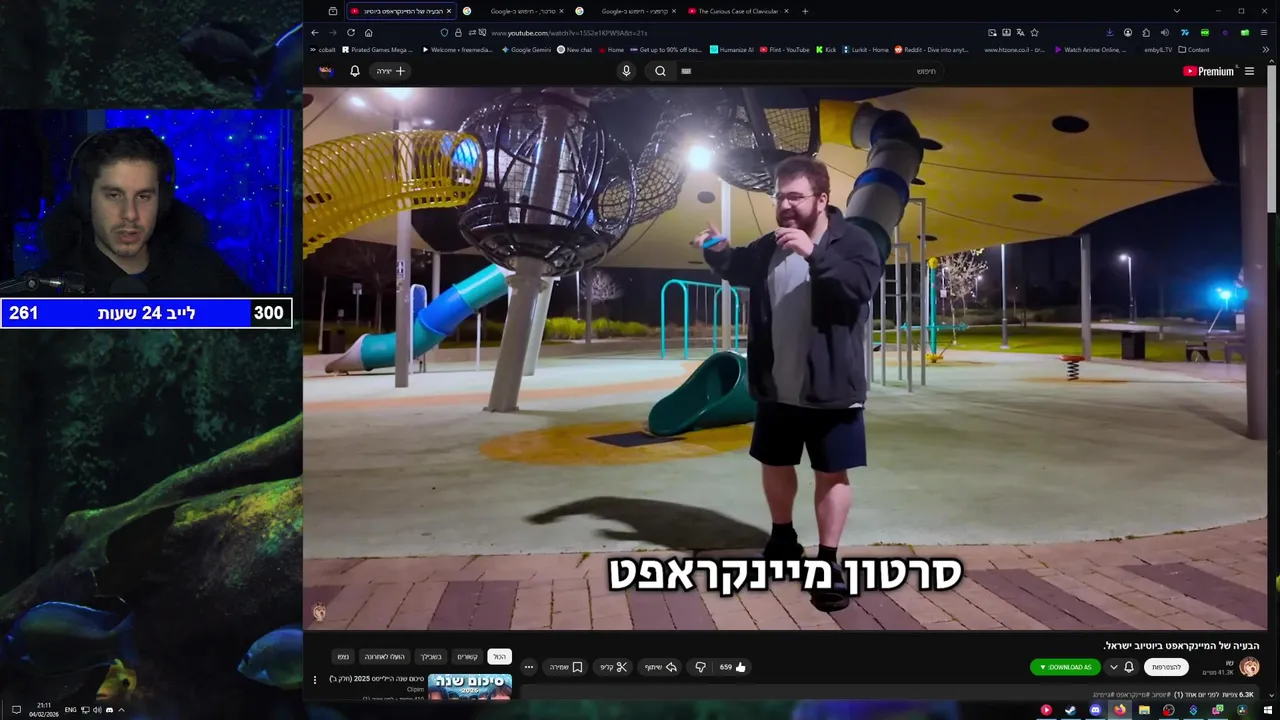
Task: Open the YouTube account avatar in header
Action: [x=325, y=71]
